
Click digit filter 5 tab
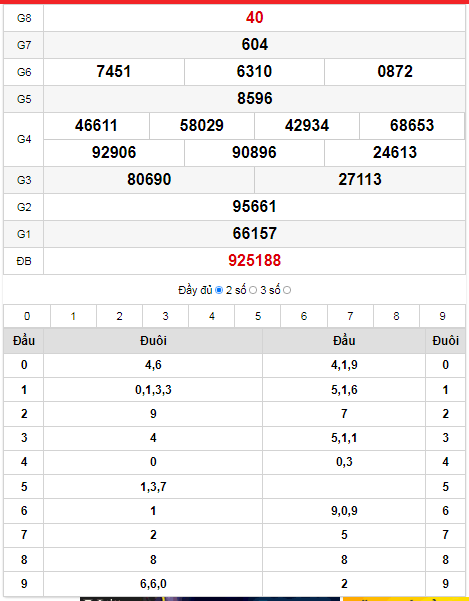[x=258, y=316]
